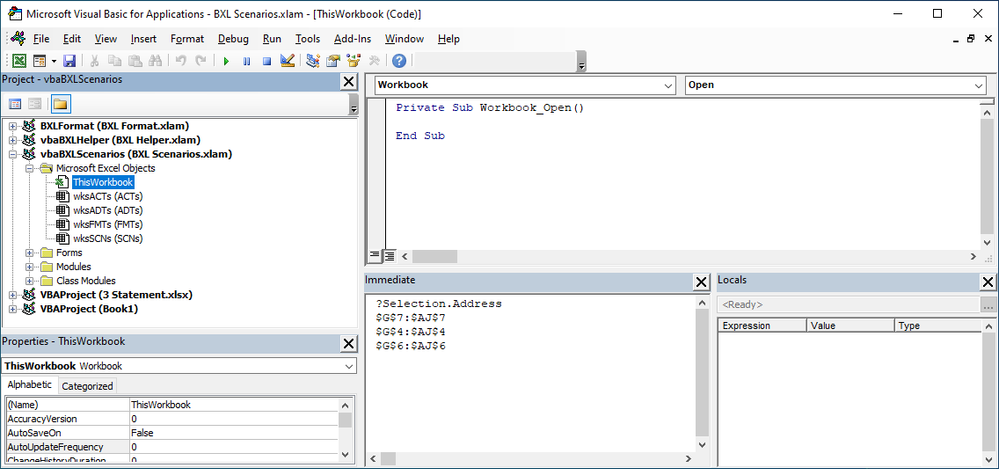This screenshot has width=999, height=469.
Task: Open the File menu
Action: coord(41,39)
